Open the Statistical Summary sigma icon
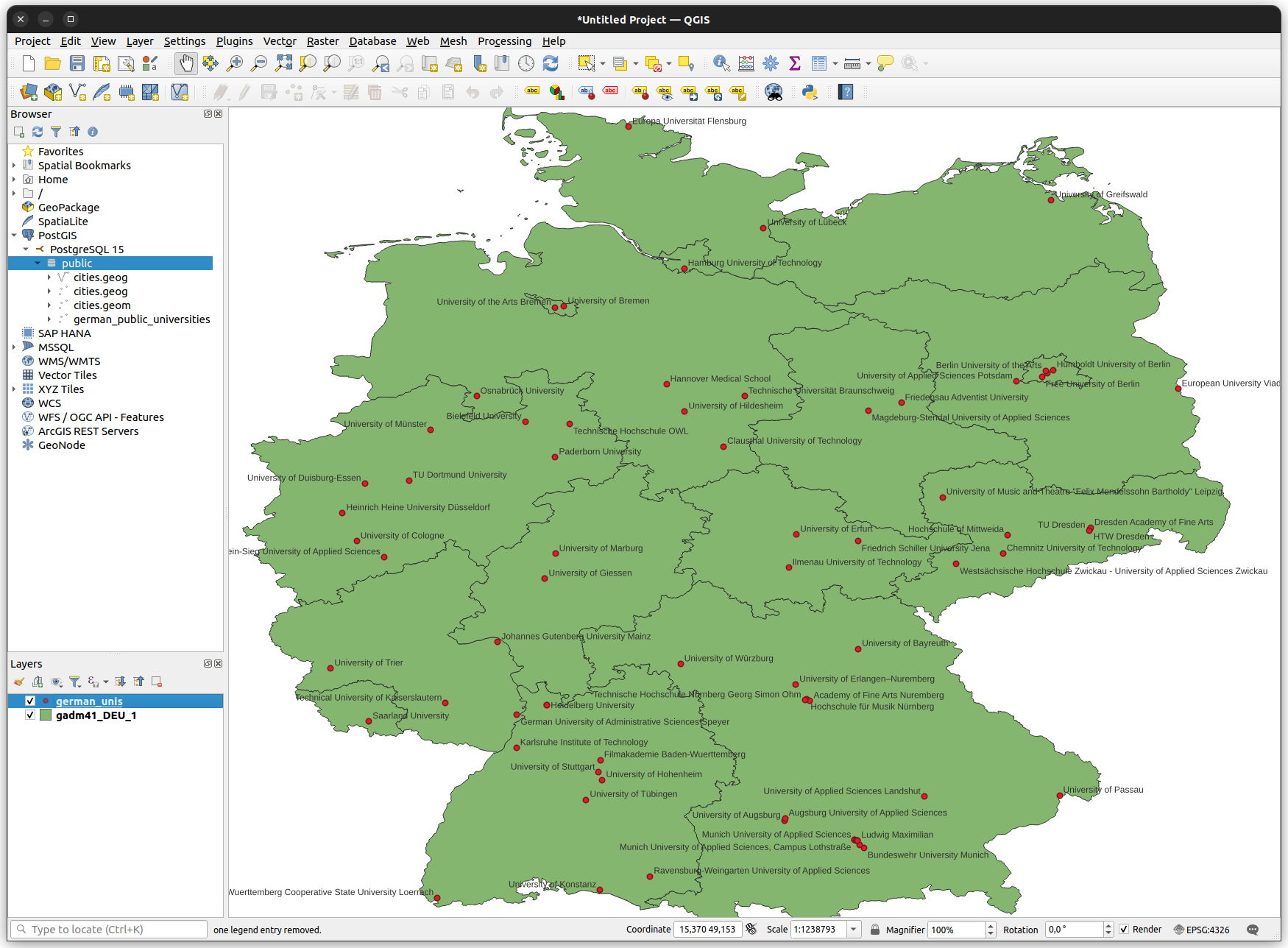Screen dimensions: 1288x948 [795, 64]
